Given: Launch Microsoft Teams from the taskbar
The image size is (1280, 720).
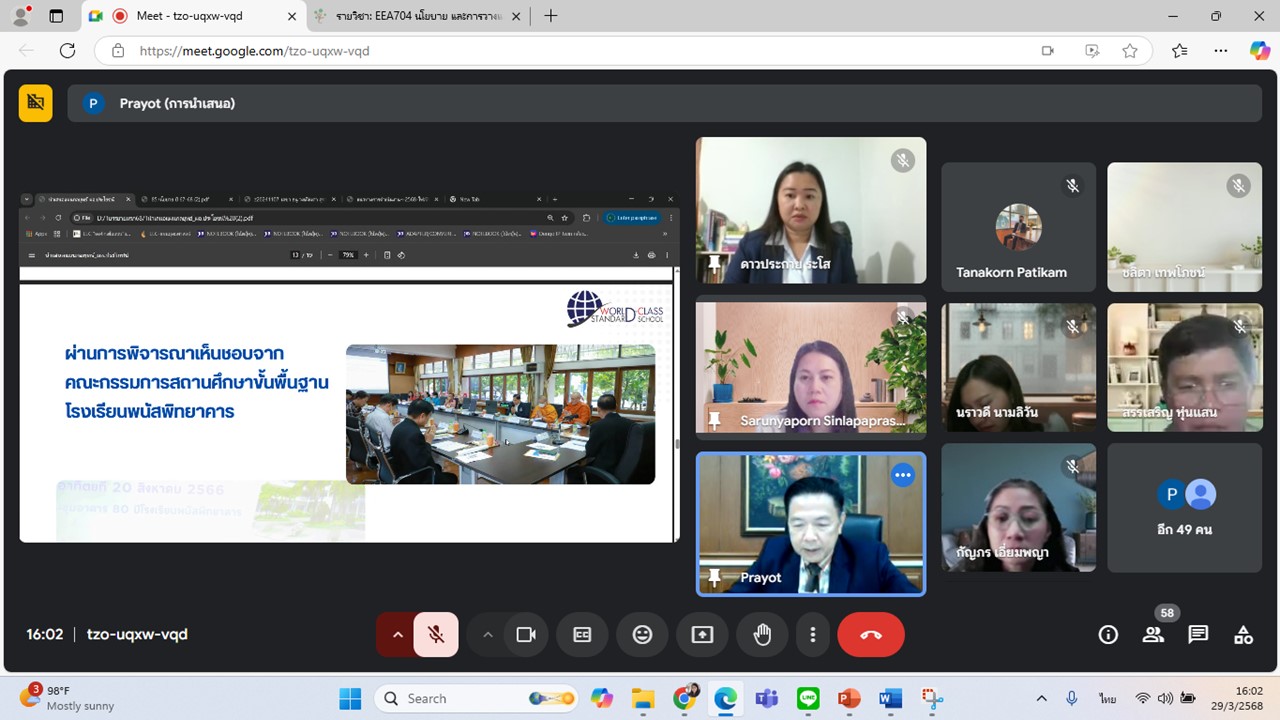Looking at the screenshot, I should (x=767, y=698).
